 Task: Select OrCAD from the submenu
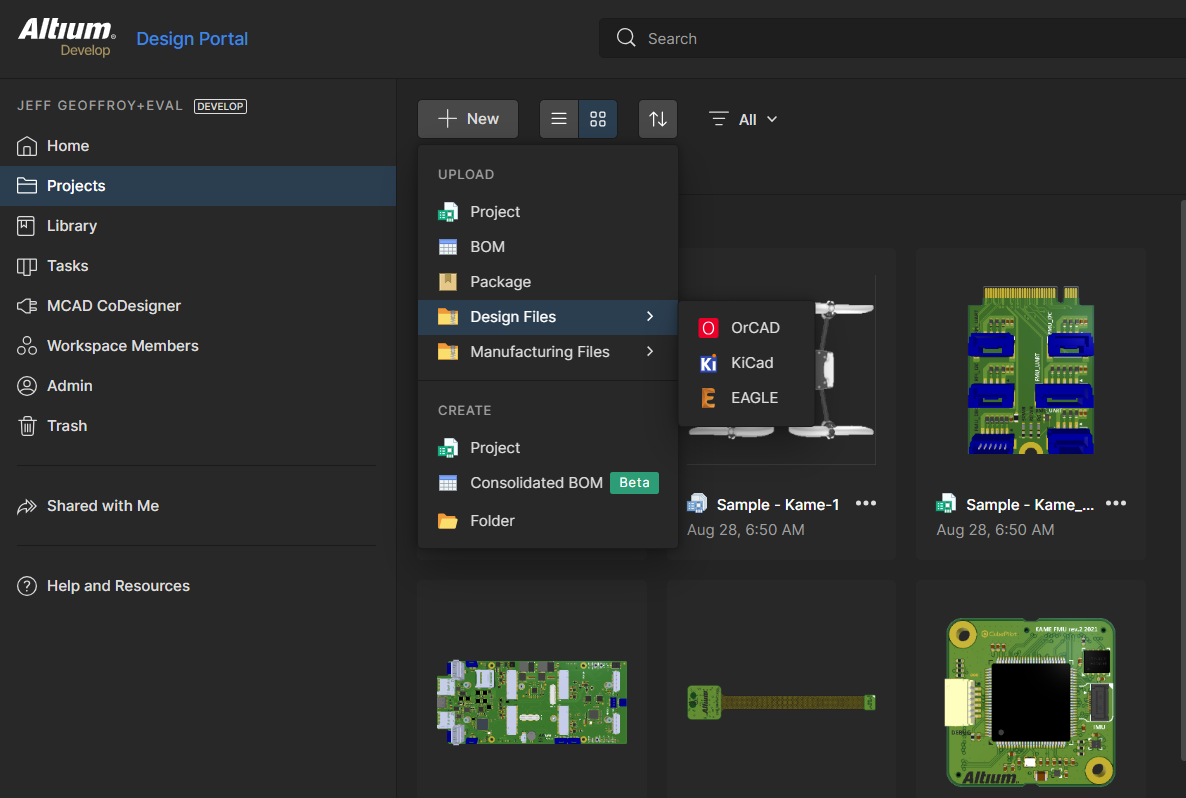pos(754,328)
